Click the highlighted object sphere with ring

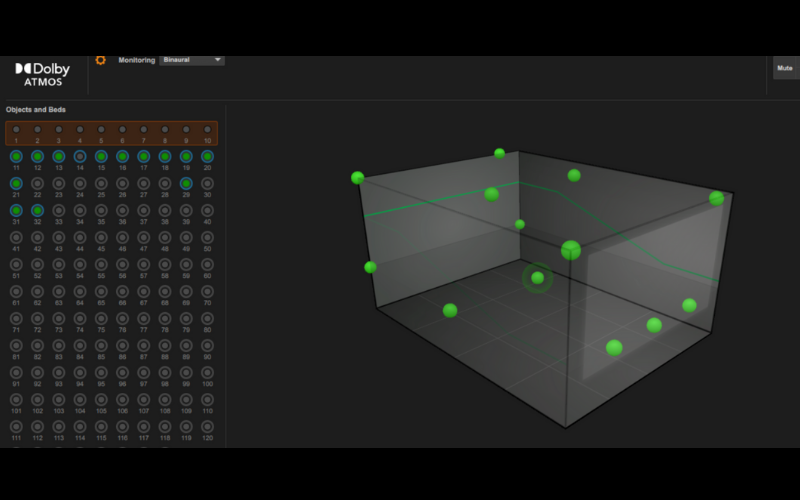[537, 278]
